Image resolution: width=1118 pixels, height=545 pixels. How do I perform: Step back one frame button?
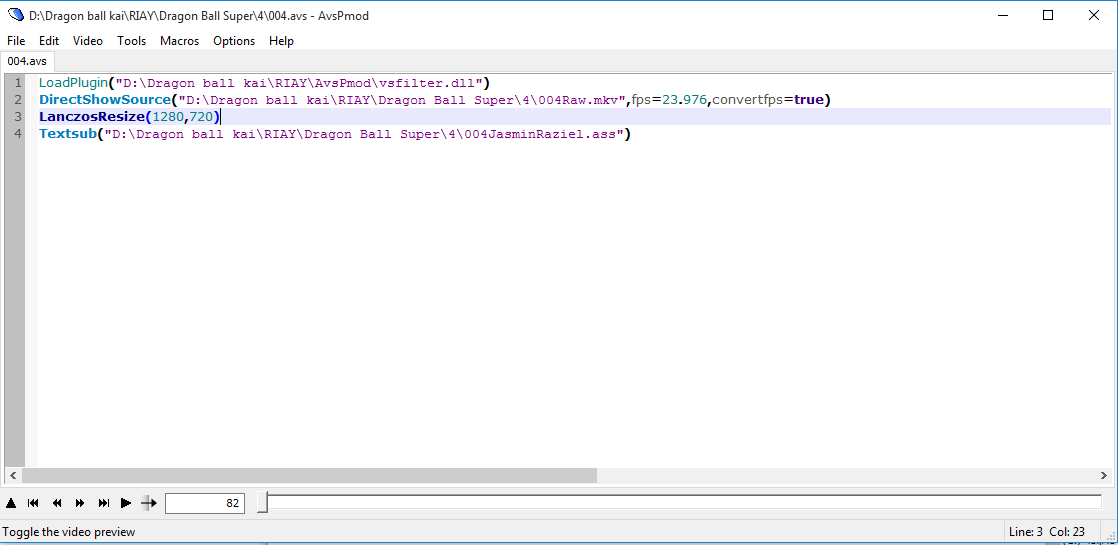57,503
